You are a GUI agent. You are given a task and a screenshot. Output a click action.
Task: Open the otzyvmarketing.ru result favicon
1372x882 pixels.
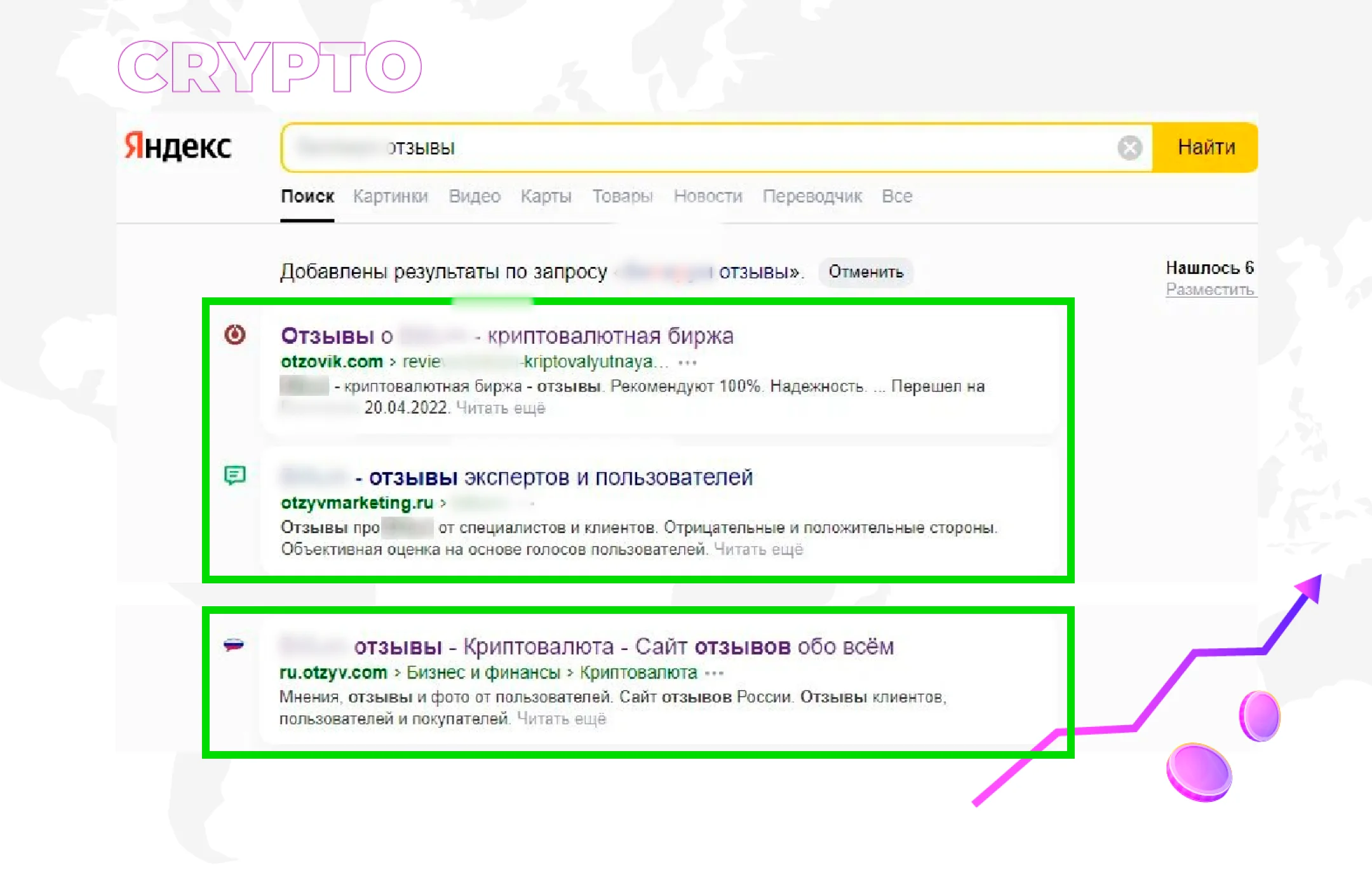coord(235,475)
